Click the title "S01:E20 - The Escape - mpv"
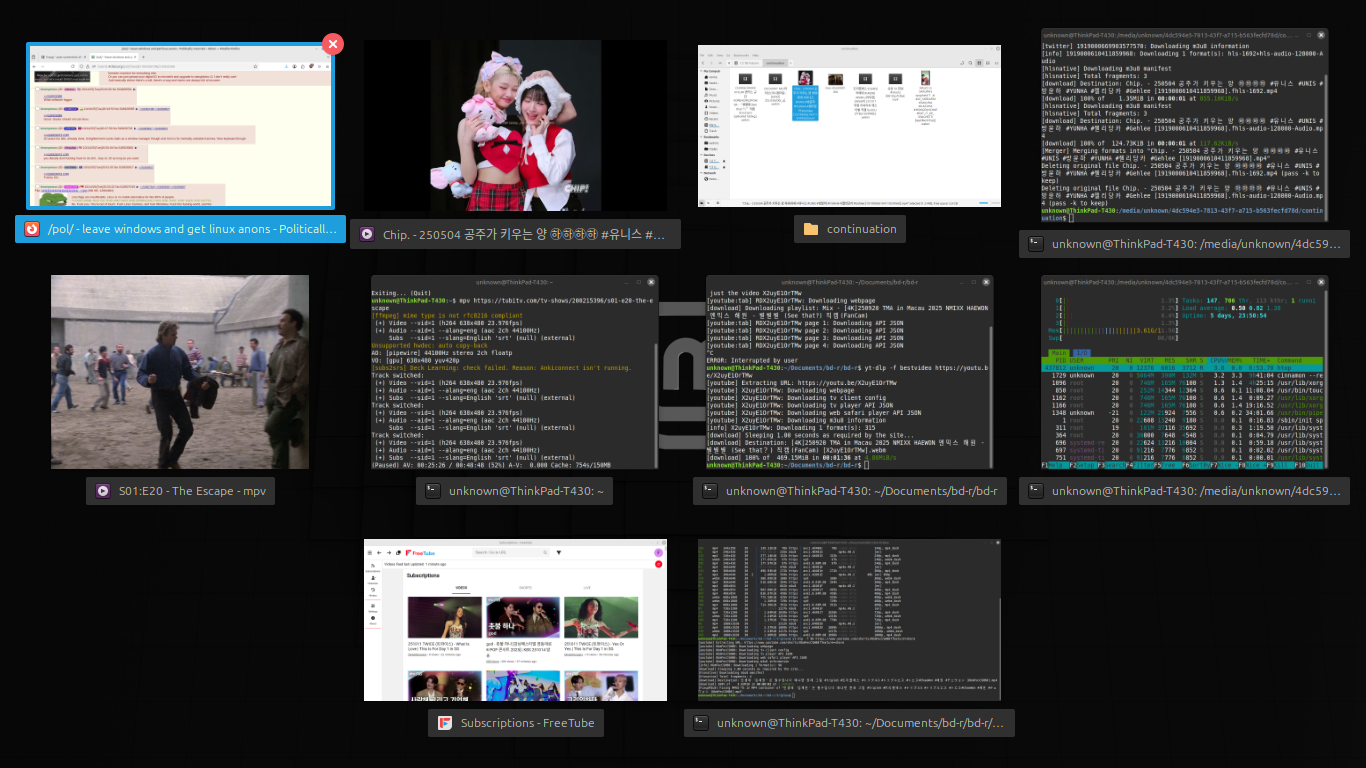This screenshot has height=768, width=1366. tap(190, 491)
